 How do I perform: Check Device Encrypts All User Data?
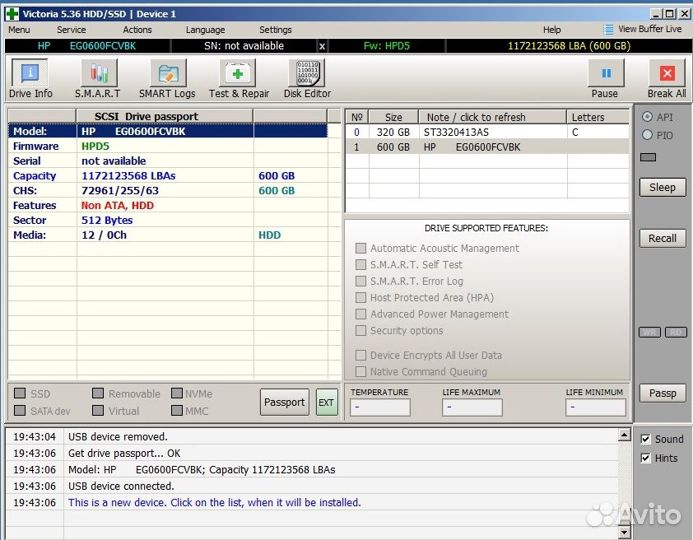click(361, 355)
